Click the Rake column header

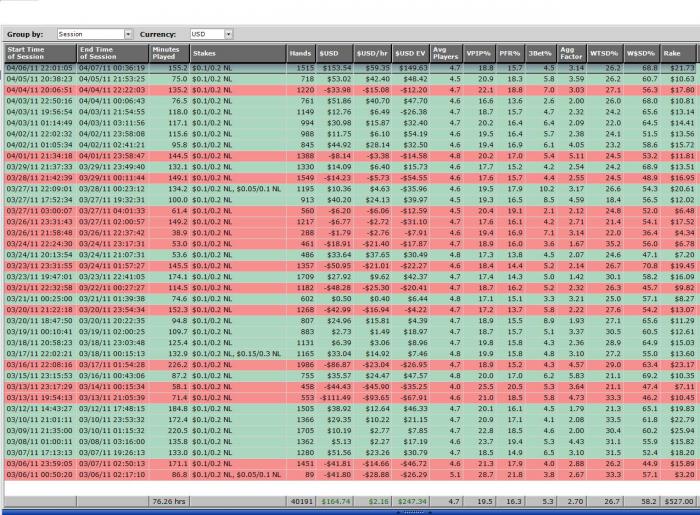[678, 53]
